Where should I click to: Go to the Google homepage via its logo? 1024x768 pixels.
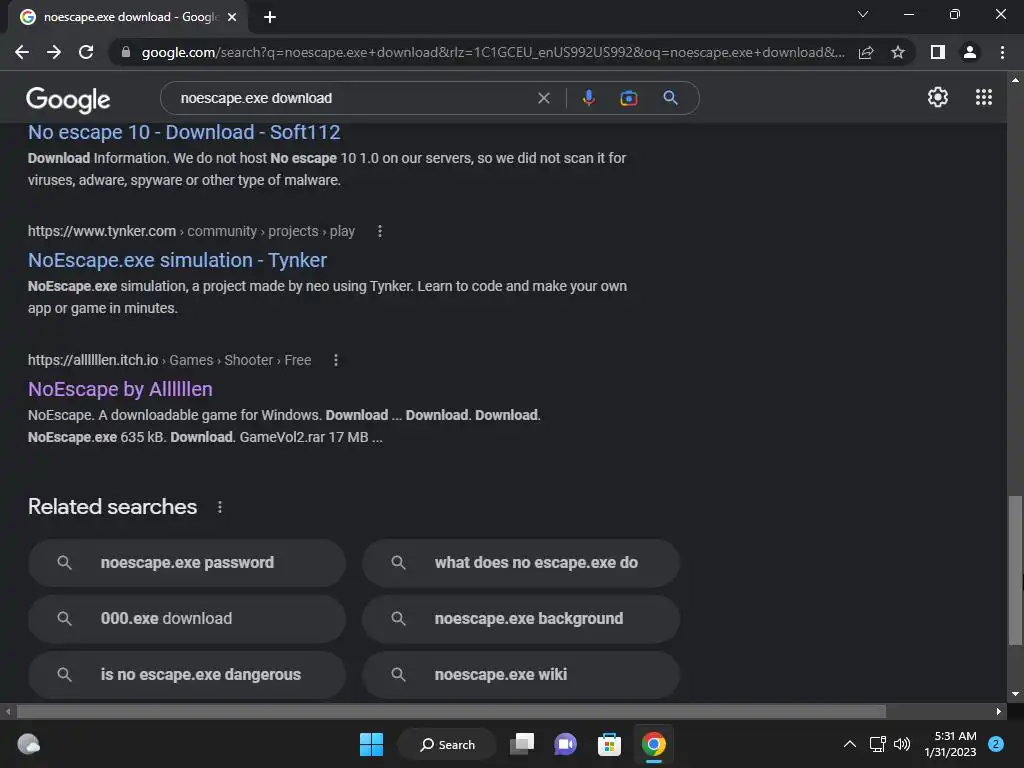coord(68,99)
